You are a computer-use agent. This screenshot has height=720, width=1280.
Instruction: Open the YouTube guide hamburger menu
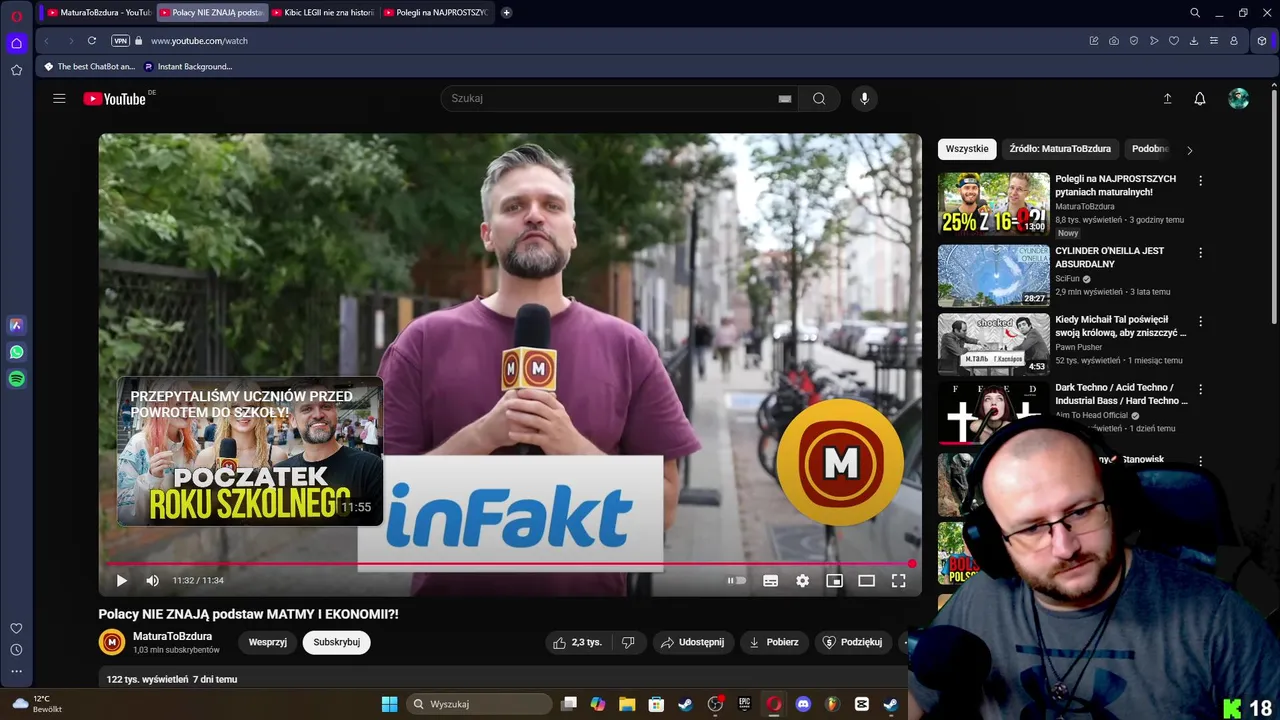tap(59, 98)
